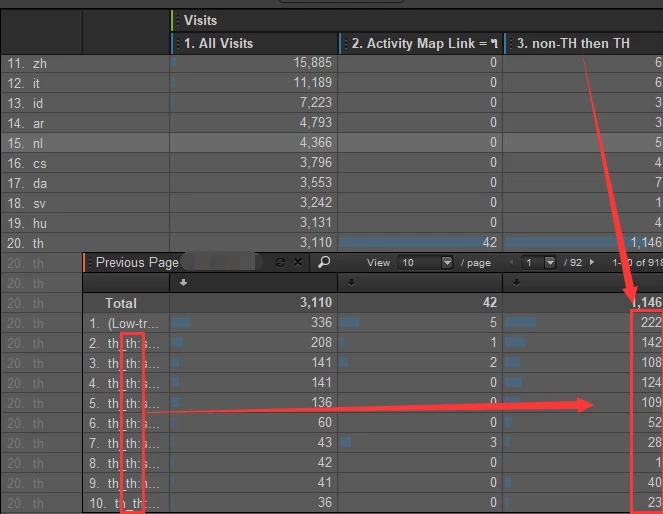Viewport: 663px width, 514px height.
Task: Click the drag handle beside Visits header
Action: click(x=178, y=20)
